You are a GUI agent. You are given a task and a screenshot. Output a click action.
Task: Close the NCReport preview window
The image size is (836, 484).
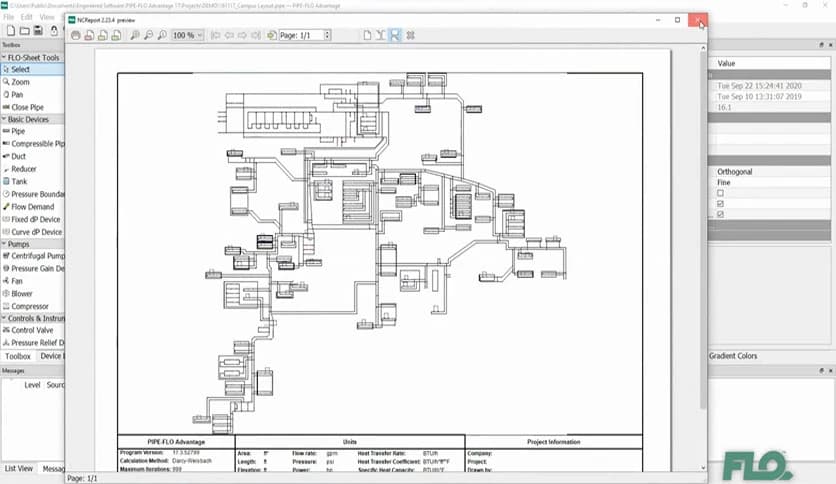(x=698, y=20)
